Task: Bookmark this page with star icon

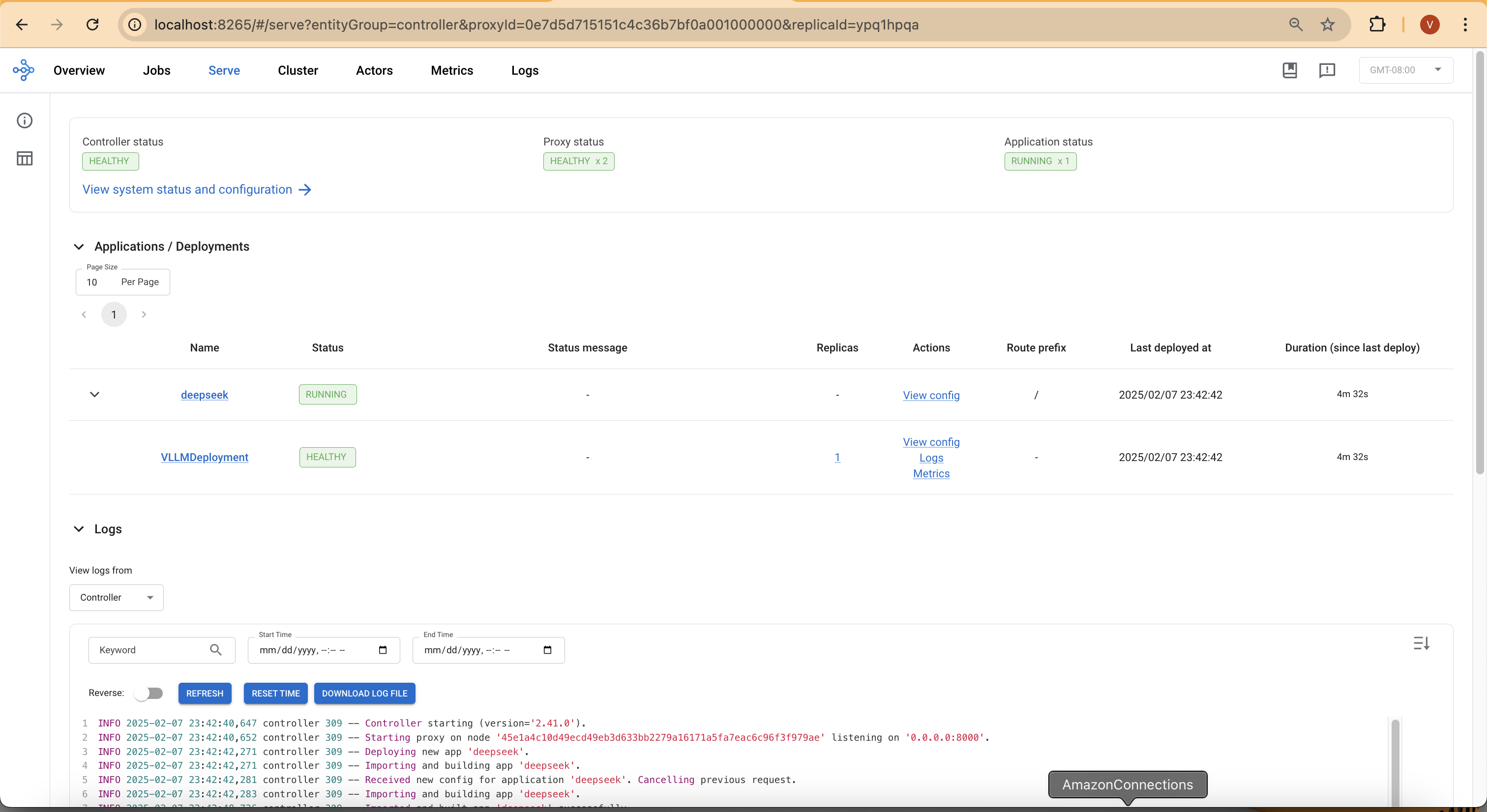Action: click(x=1328, y=24)
